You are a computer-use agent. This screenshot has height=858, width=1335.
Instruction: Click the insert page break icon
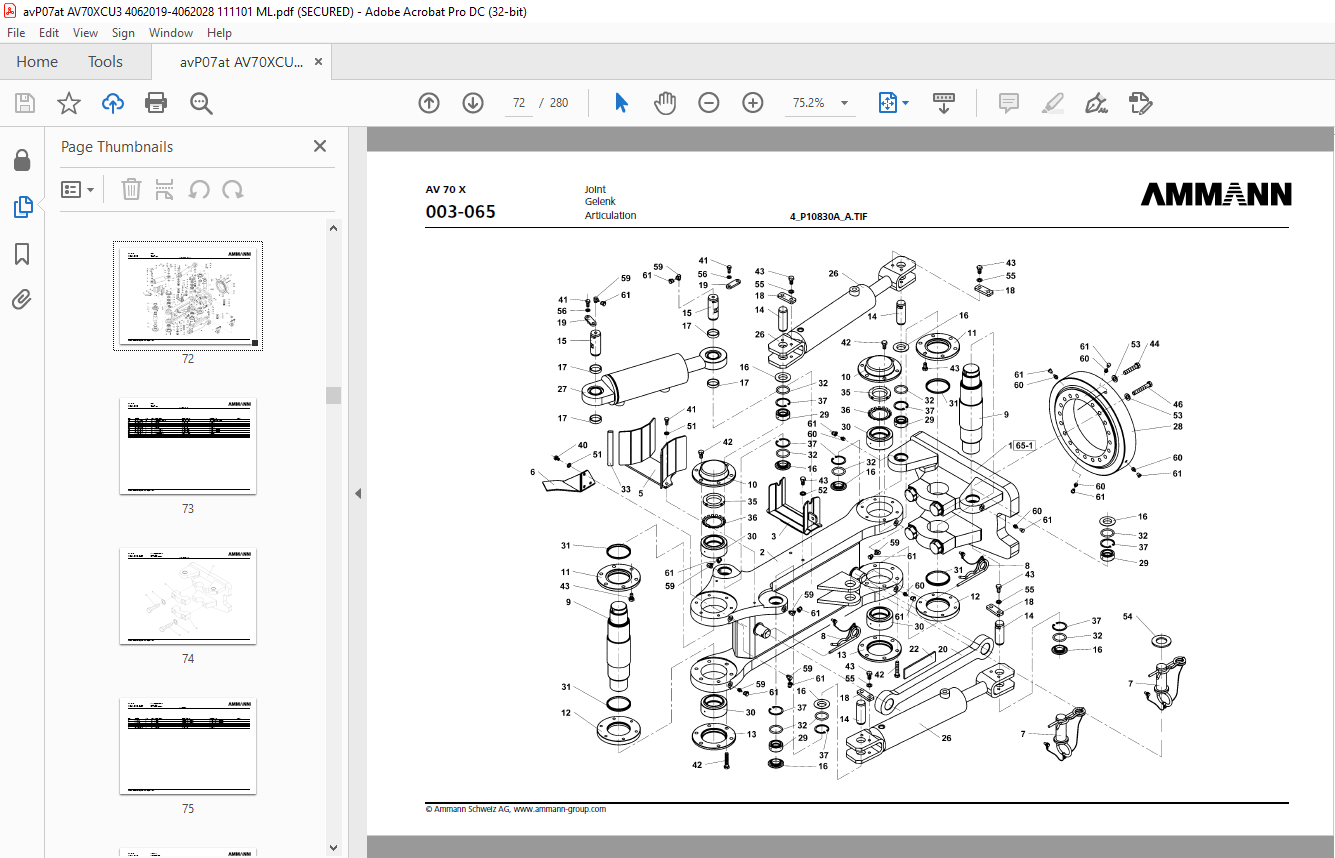[165, 189]
